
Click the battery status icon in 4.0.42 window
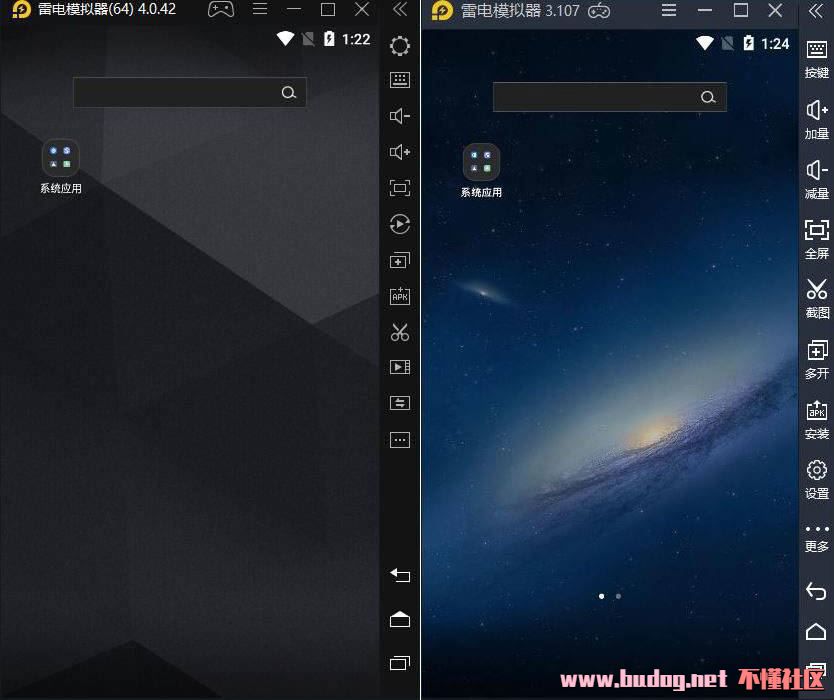[x=329, y=38]
